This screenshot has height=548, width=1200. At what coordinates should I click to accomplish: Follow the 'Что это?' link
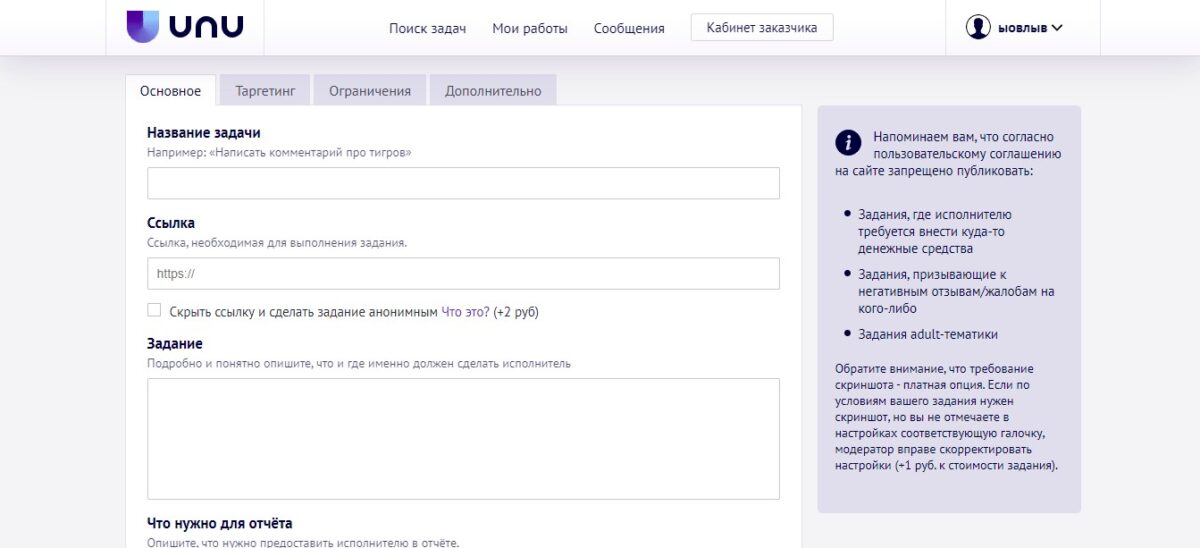tap(466, 312)
